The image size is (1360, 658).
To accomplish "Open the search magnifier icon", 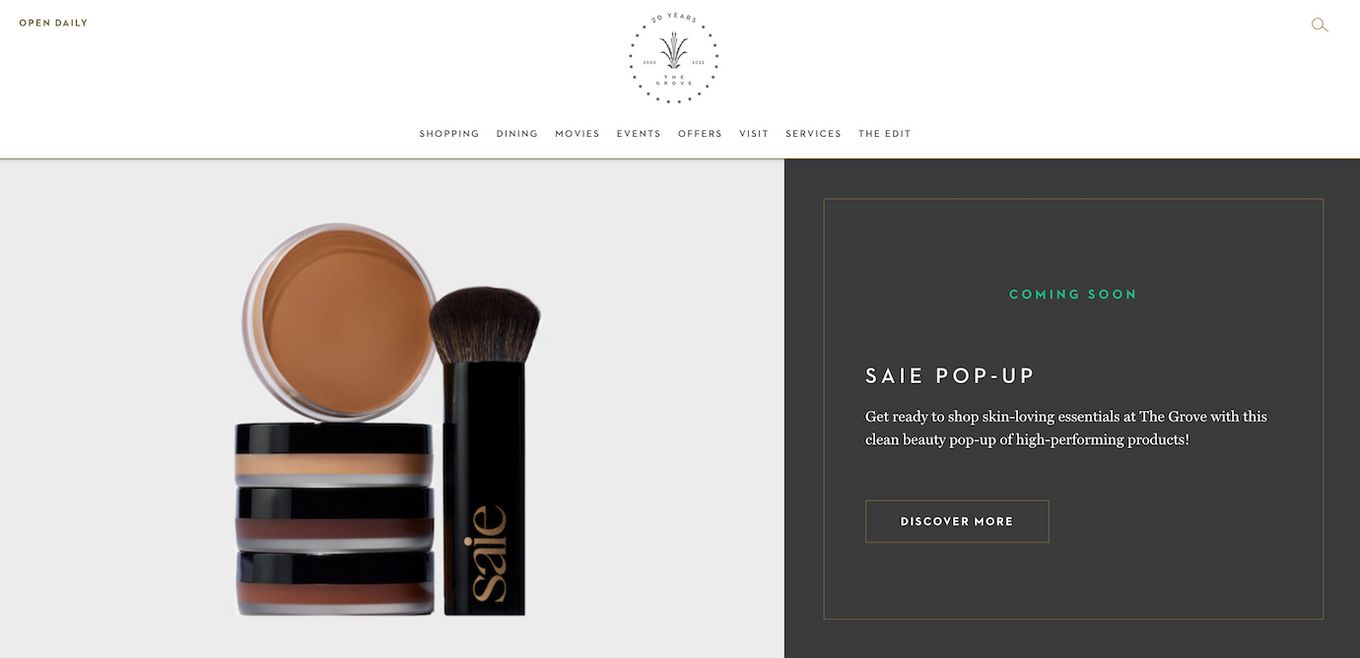I will point(1319,25).
